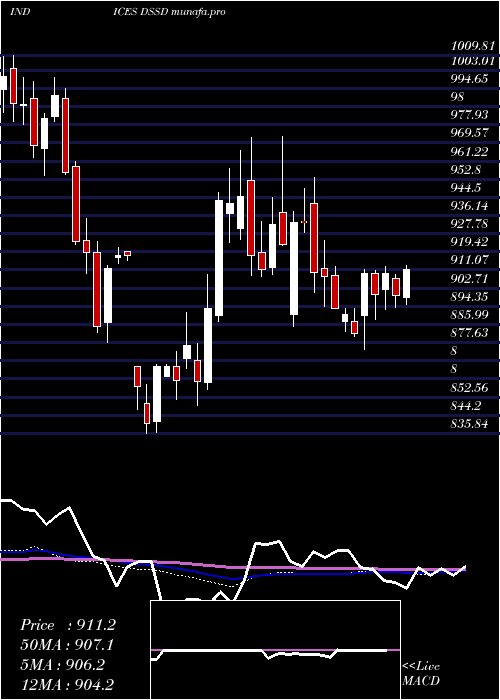Click the 1009.81 price level label
The height and width of the screenshot is (700, 500).
point(472,46)
